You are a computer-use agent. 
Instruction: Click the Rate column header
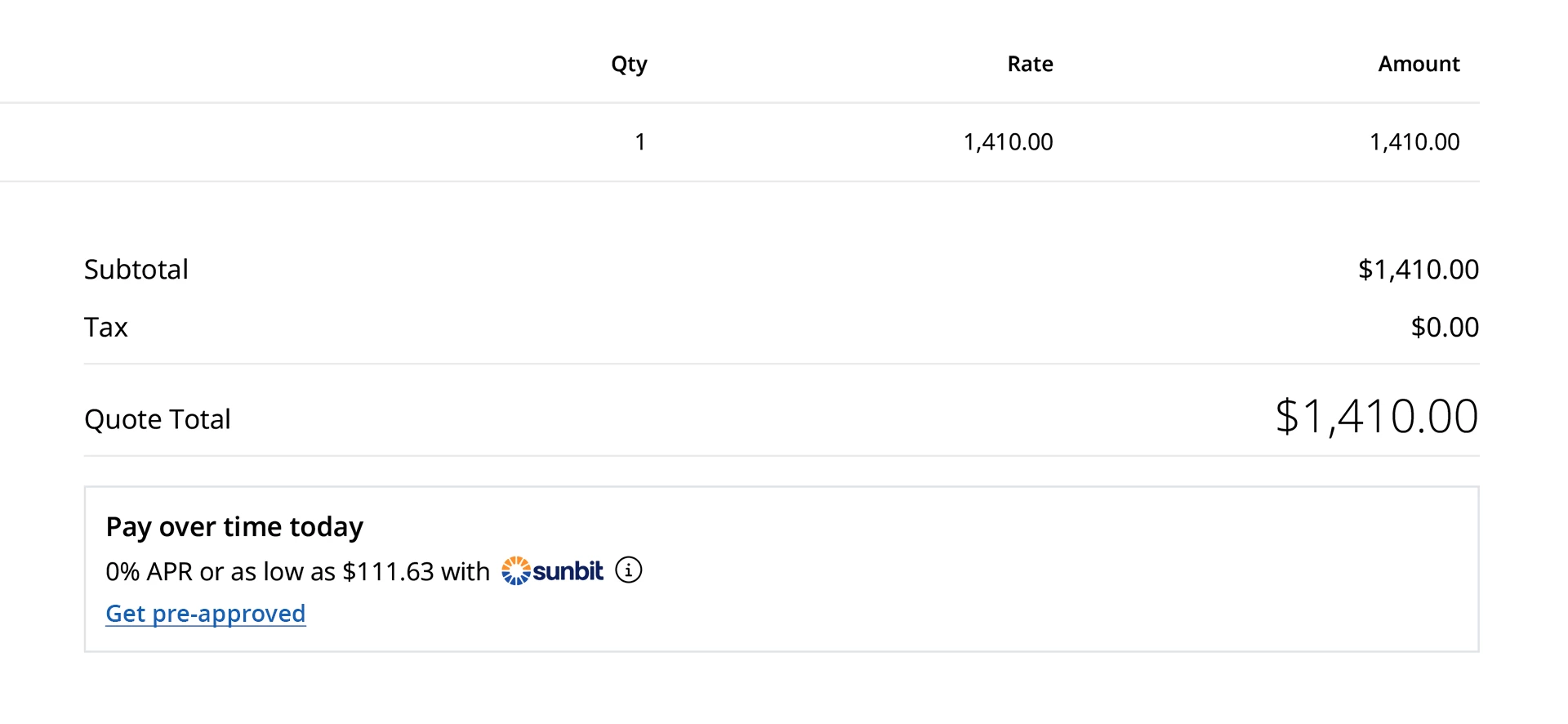[x=1030, y=64]
